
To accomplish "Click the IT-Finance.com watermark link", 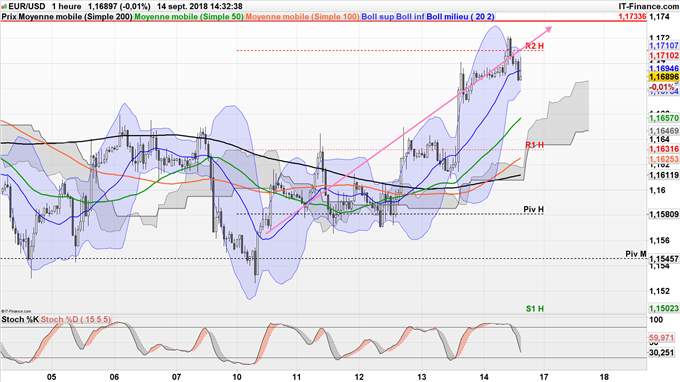I will tap(649, 7).
